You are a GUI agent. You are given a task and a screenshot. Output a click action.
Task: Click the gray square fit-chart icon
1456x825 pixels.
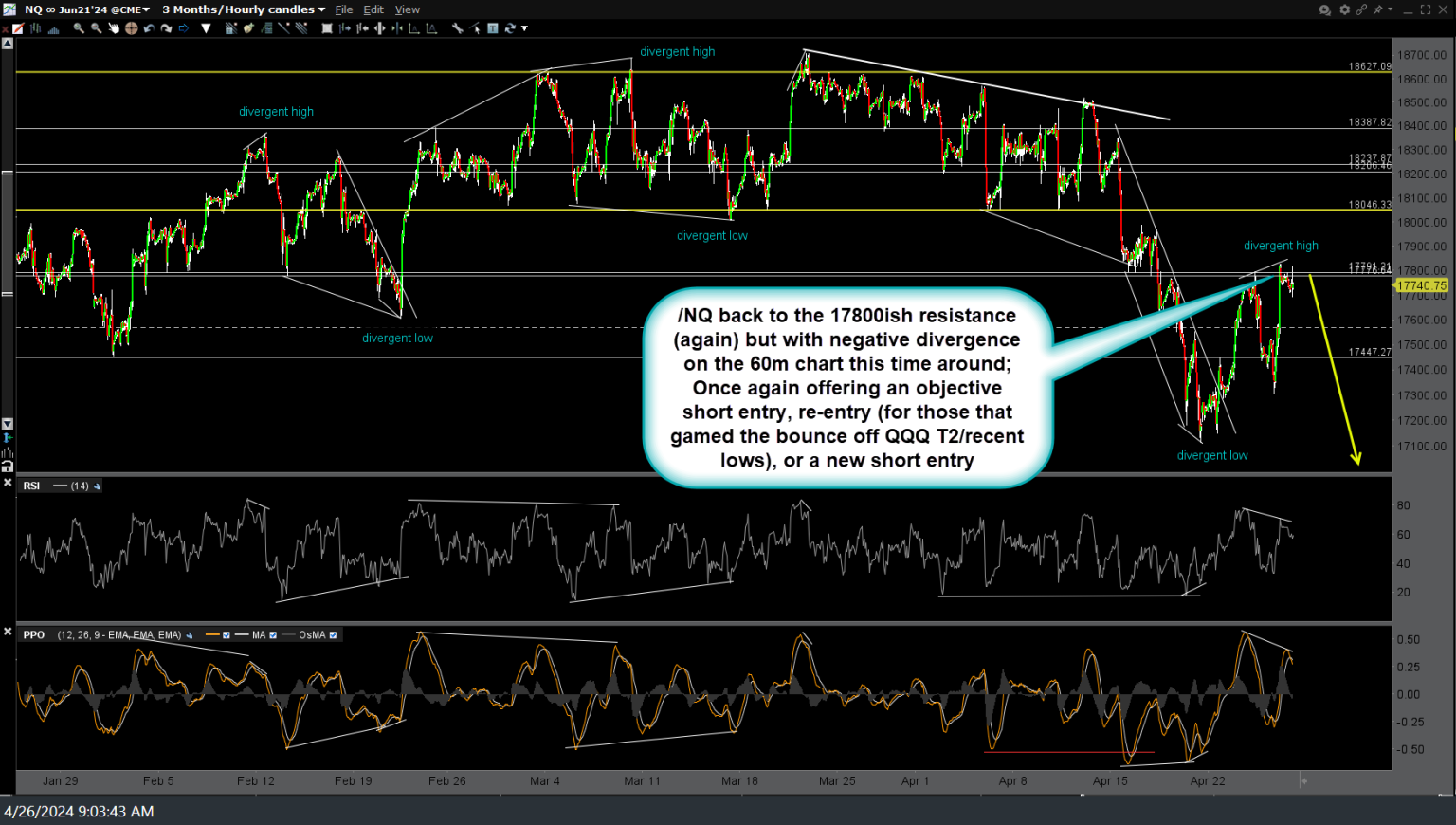pyautogui.click(x=327, y=28)
